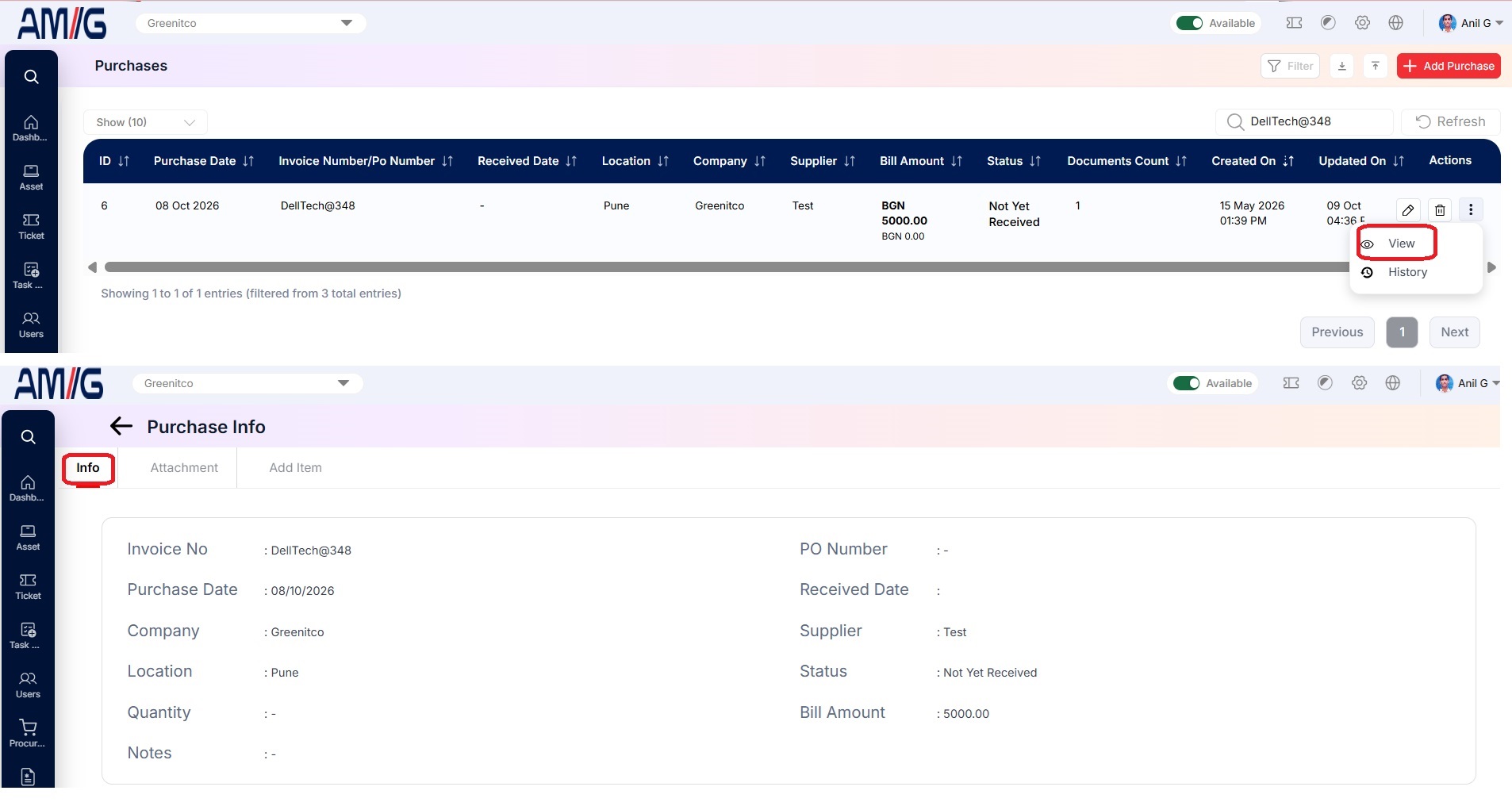The height and width of the screenshot is (802, 1512).
Task: Click the back arrow beside Purchase Info
Action: click(121, 426)
